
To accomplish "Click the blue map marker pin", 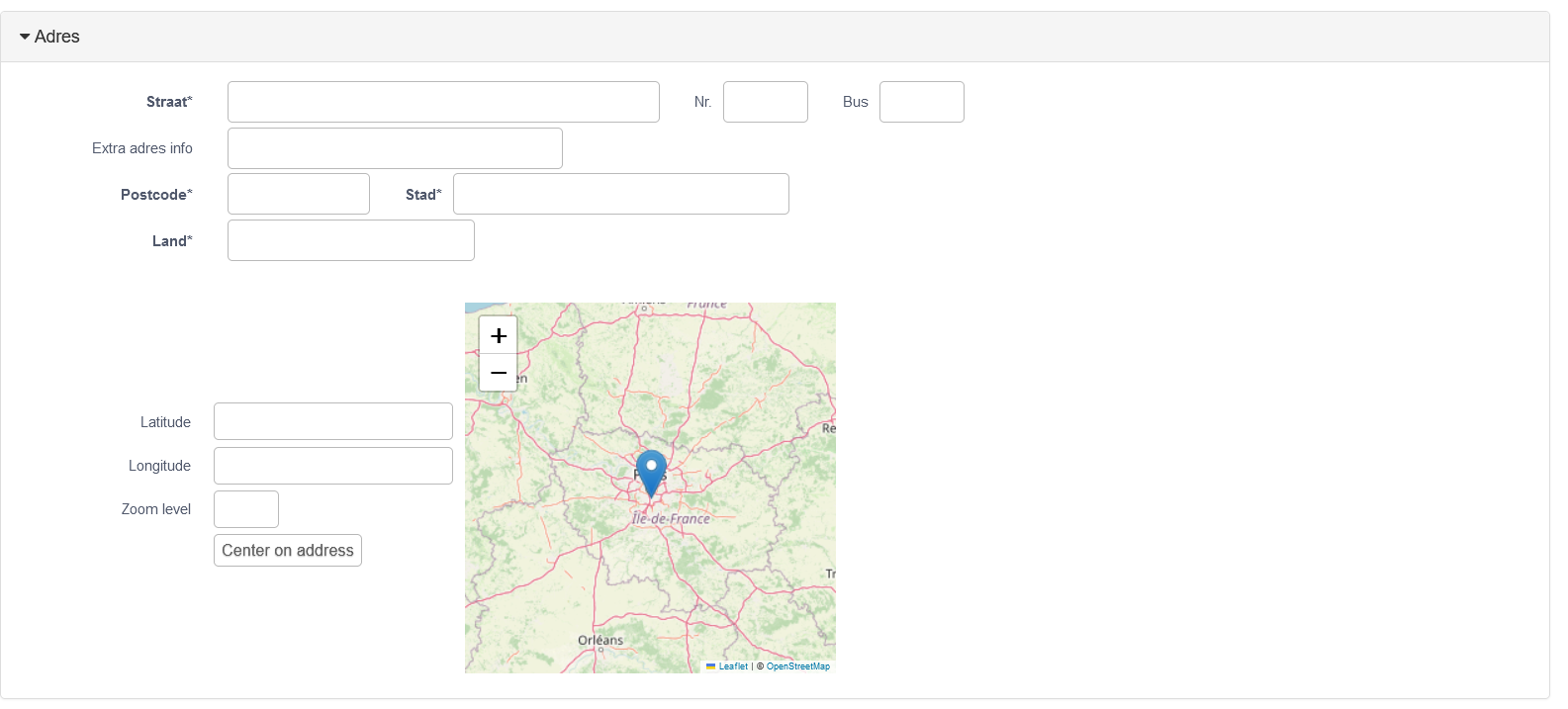I will pyautogui.click(x=651, y=473).
